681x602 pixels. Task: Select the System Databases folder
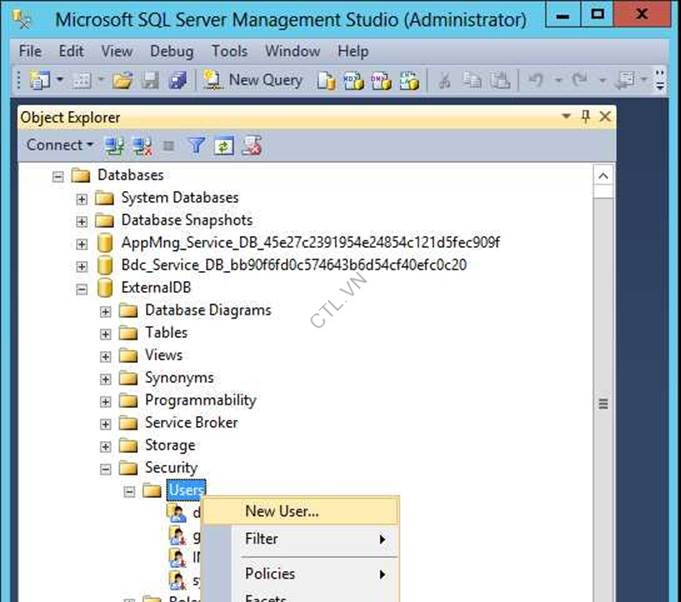tap(180, 198)
